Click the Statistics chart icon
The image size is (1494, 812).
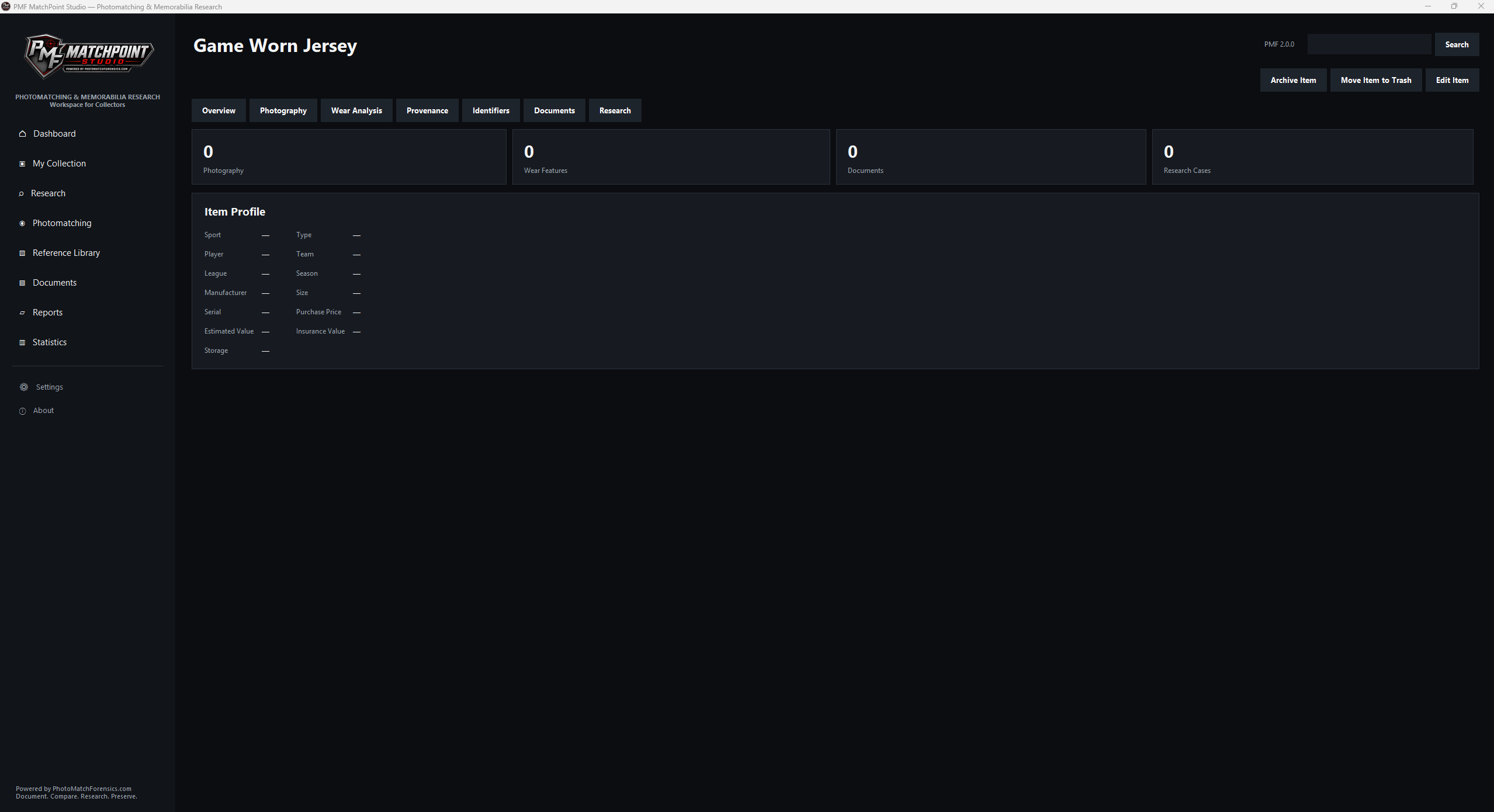22,342
